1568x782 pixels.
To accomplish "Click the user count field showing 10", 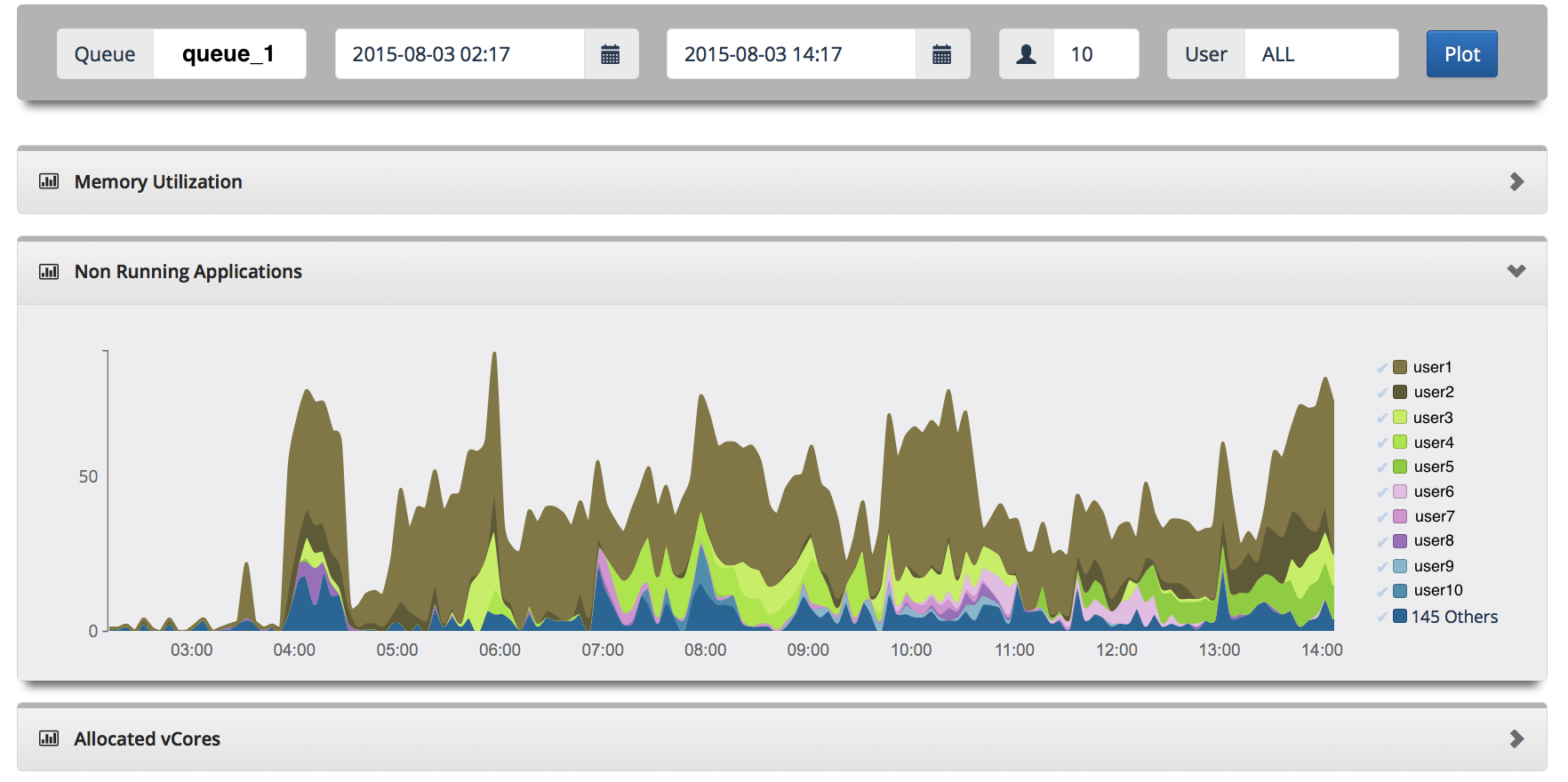I will point(1096,54).
